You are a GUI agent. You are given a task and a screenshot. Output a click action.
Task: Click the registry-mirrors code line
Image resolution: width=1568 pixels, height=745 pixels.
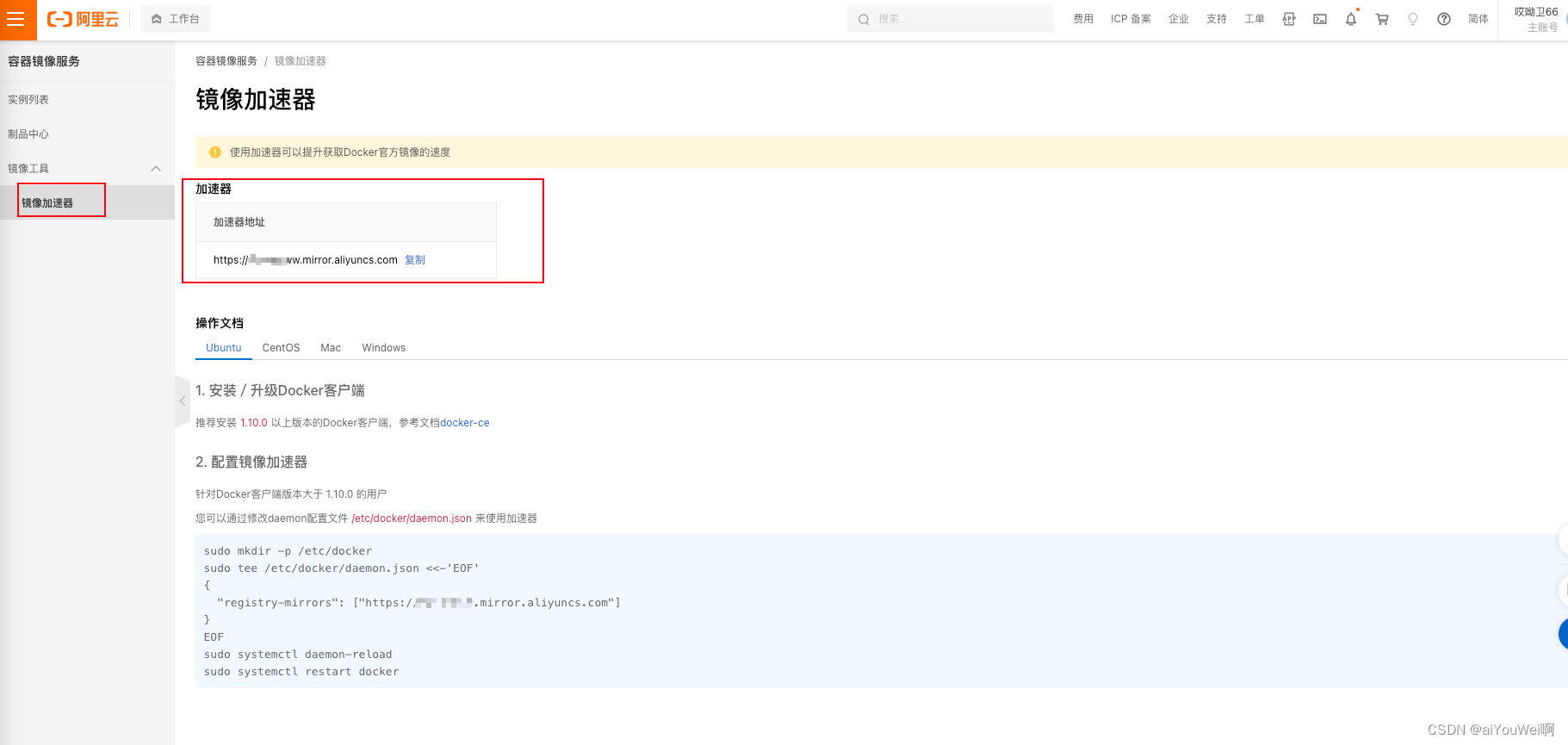point(418,603)
